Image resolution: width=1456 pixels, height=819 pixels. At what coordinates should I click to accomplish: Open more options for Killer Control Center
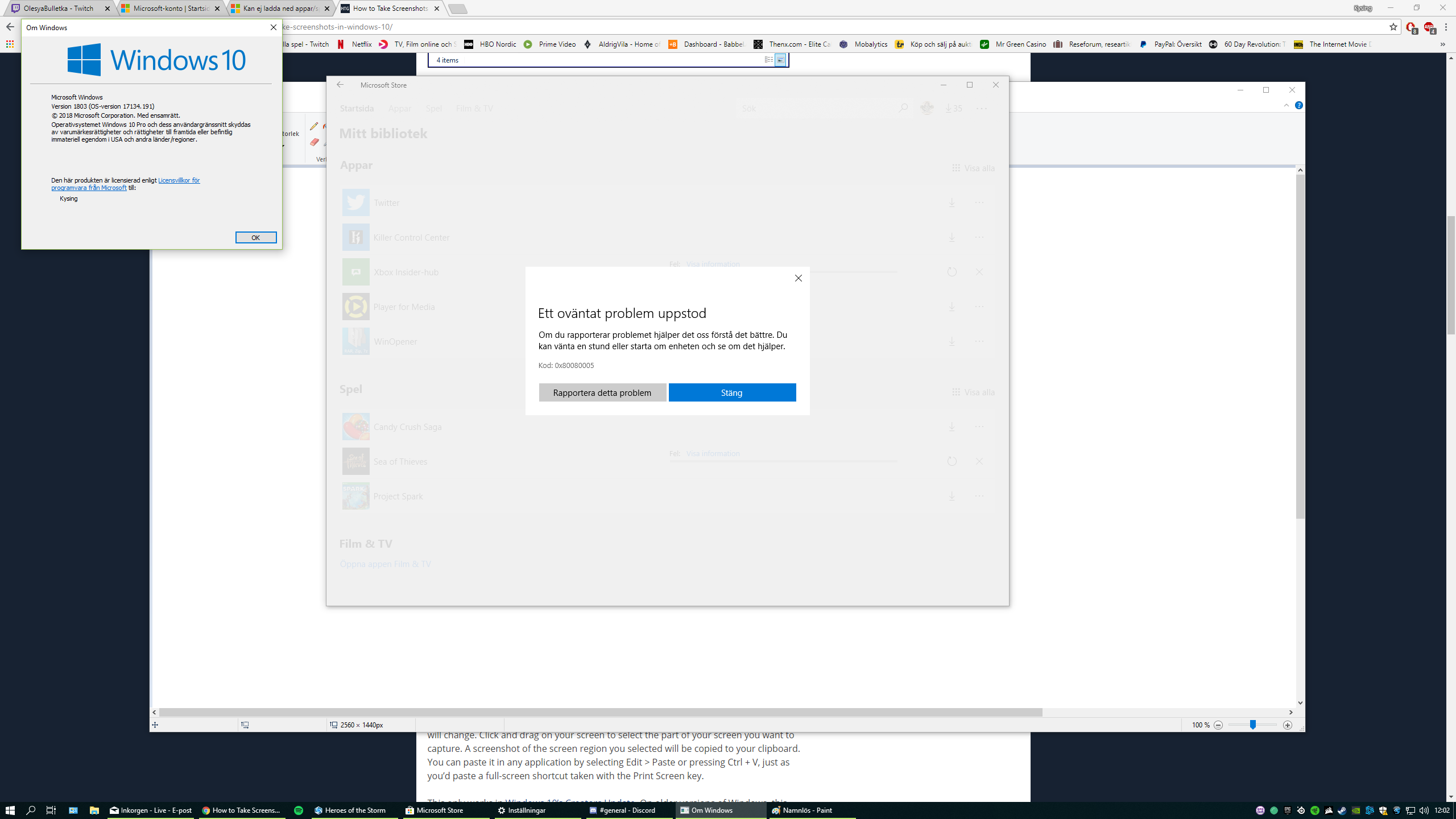(x=979, y=237)
